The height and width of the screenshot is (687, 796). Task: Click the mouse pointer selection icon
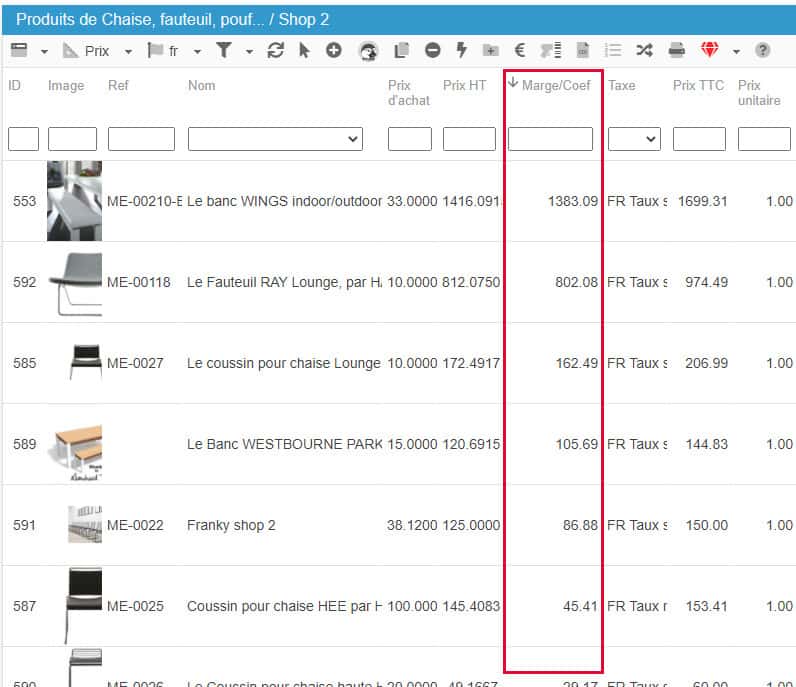click(305, 50)
